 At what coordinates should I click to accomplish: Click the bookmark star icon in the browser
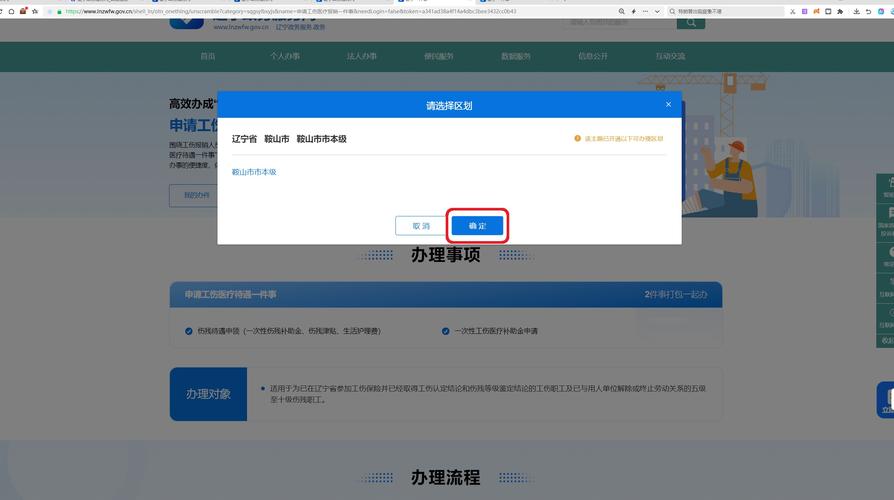tap(35, 11)
